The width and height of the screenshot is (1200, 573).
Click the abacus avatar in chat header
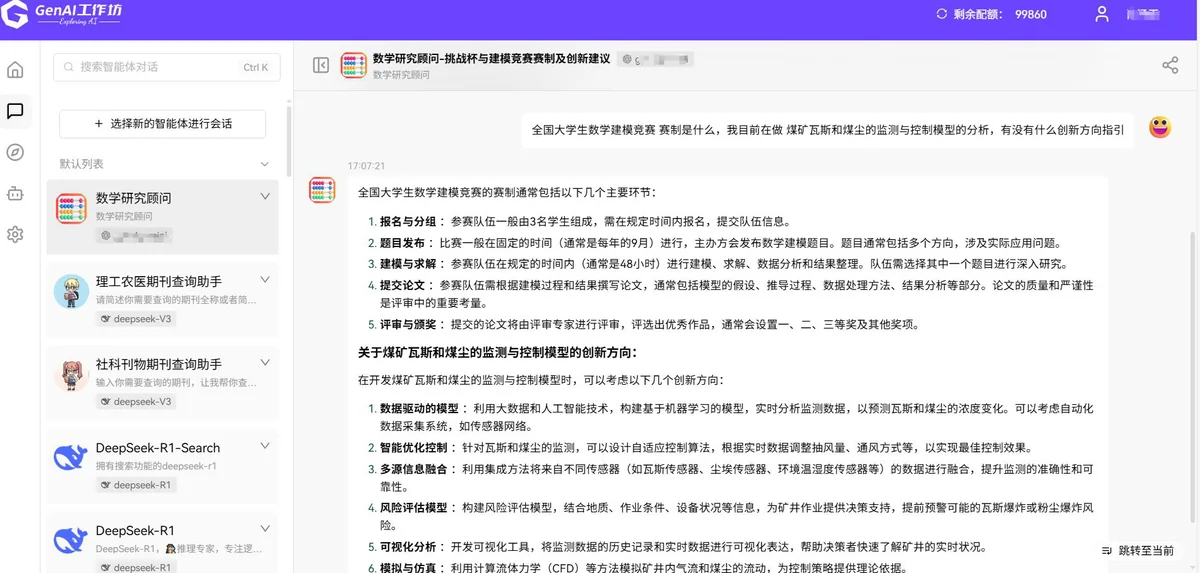coord(353,65)
